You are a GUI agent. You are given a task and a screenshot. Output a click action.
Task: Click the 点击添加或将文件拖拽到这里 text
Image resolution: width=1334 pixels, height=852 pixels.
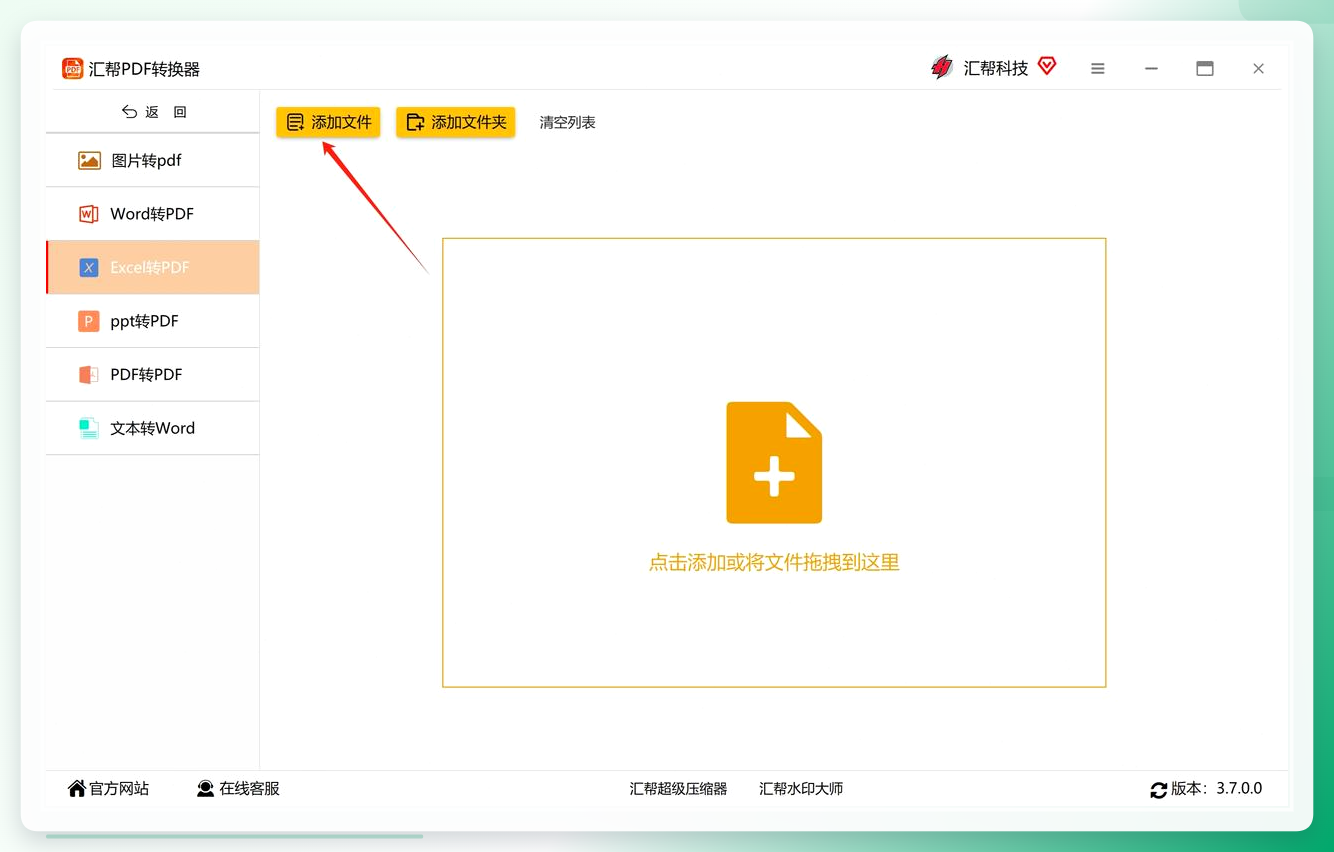(x=774, y=563)
